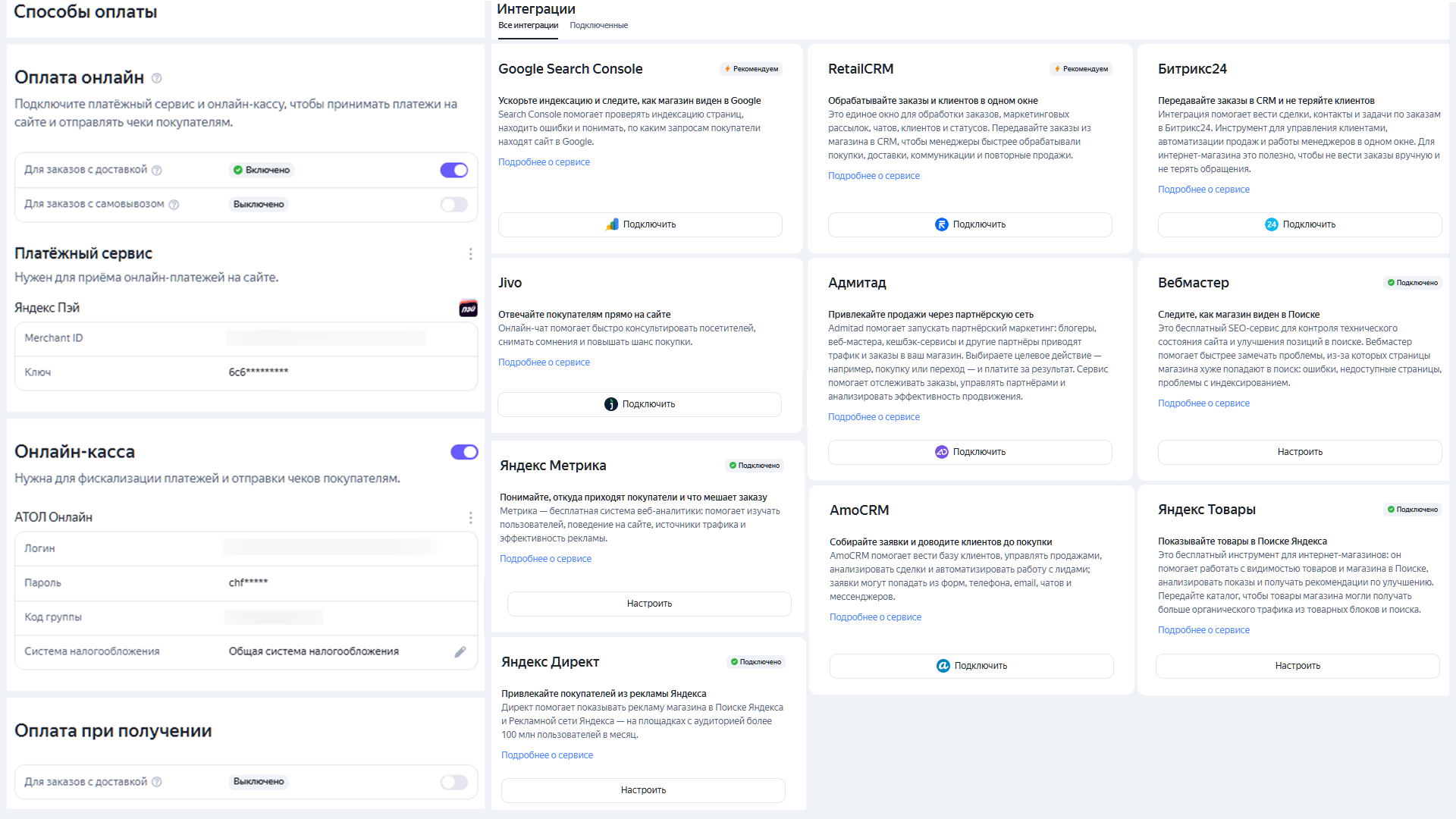
Task: Click the Merchant ID value field
Action: [326, 338]
